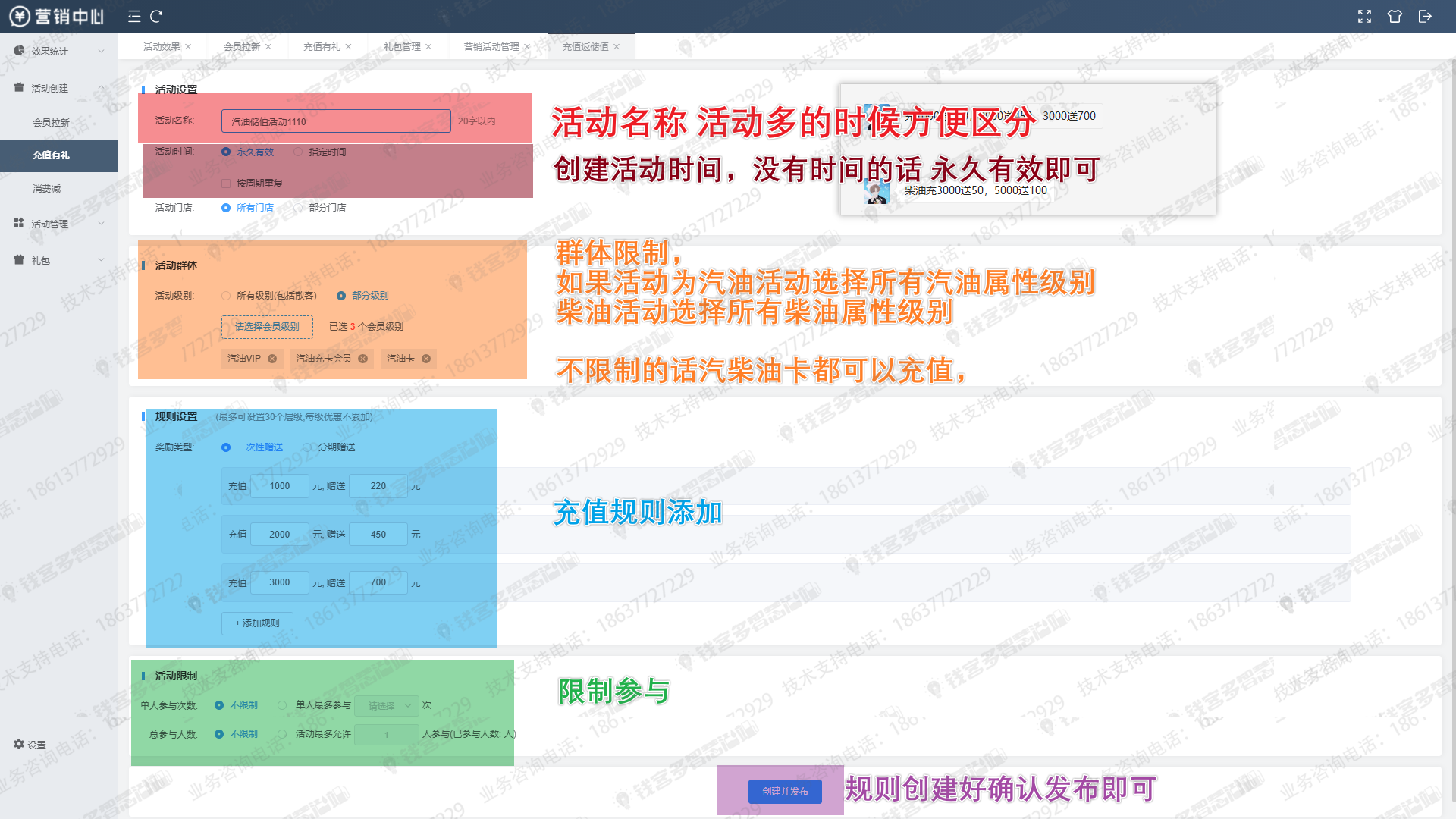This screenshot has height=819, width=1456.
Task: Remove the 汽油VIP member level tag
Action: pos(272,359)
